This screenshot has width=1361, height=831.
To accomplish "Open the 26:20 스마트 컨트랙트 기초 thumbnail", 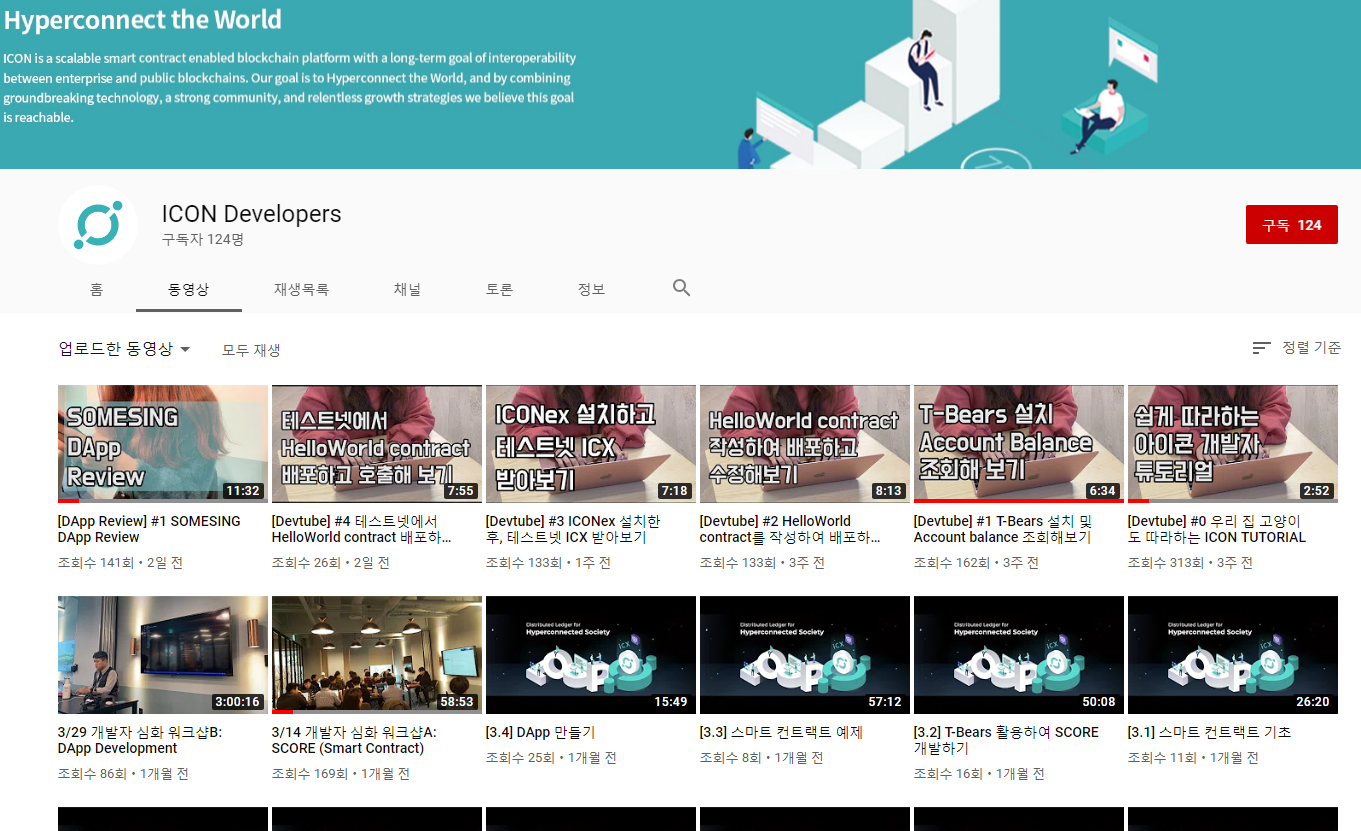I will 1233,655.
